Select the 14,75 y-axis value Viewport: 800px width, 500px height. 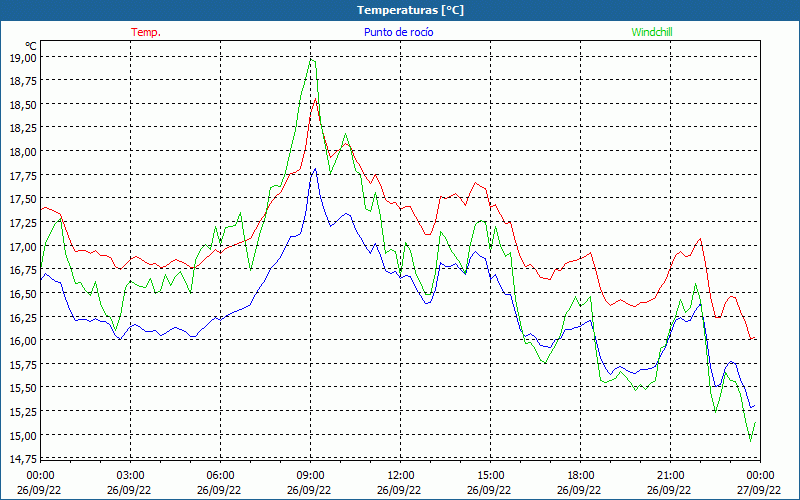23,459
